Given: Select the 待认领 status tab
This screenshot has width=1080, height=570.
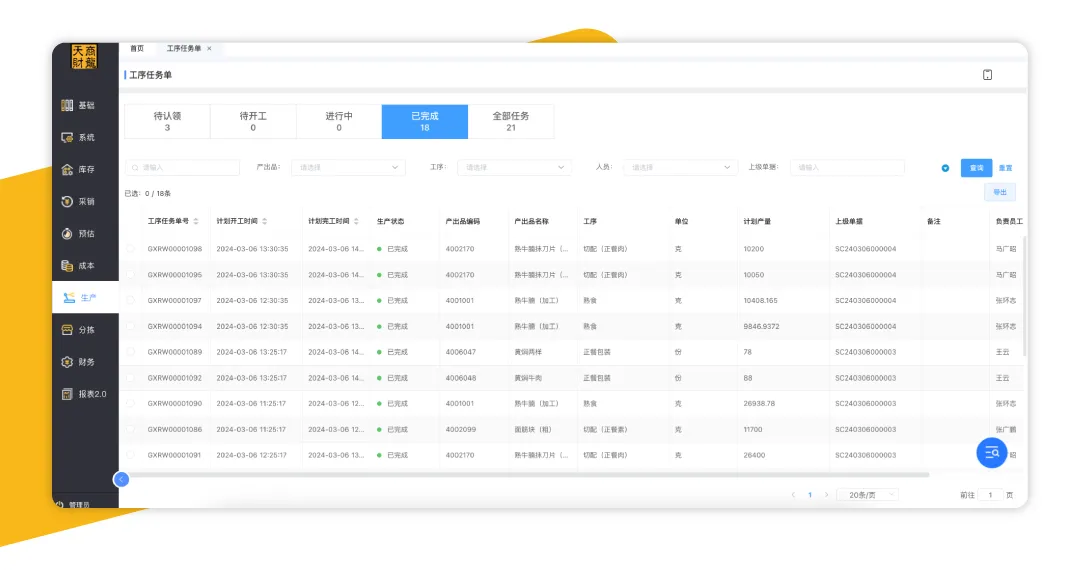Looking at the screenshot, I should click(167, 122).
